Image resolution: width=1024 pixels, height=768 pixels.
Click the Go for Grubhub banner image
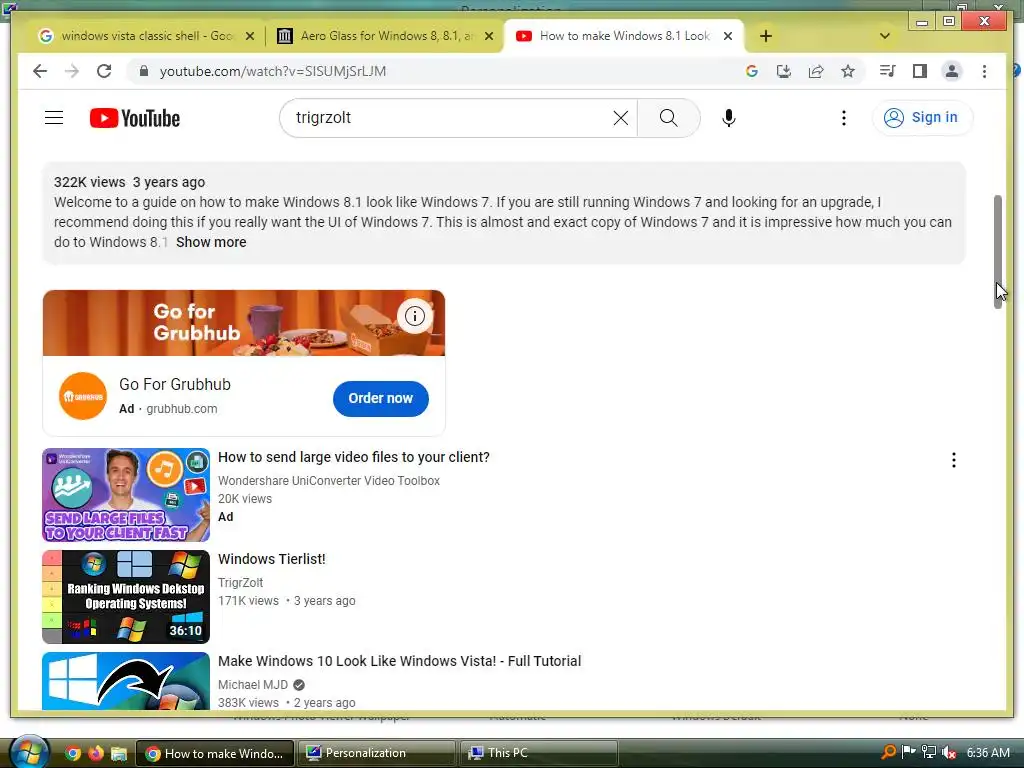(244, 323)
